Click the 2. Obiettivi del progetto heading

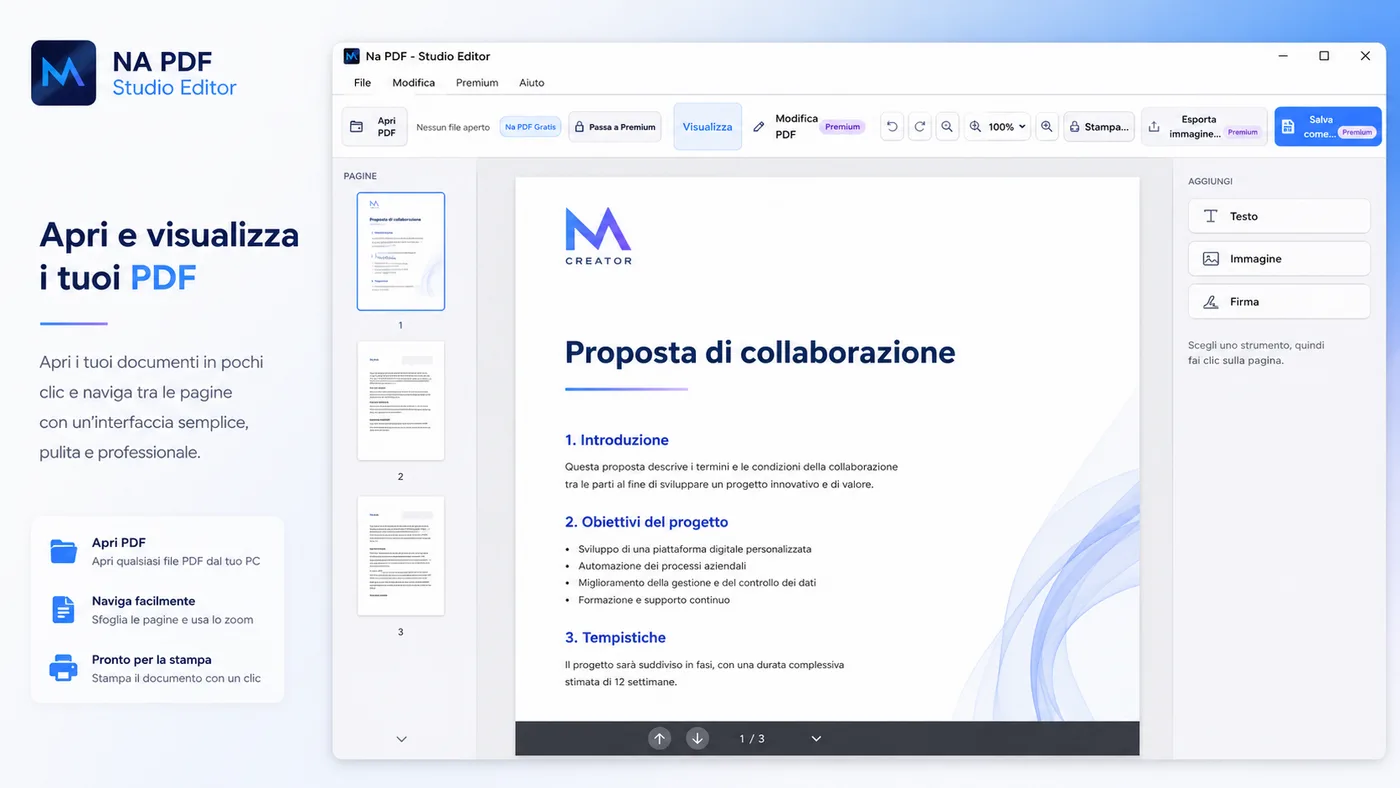coord(646,522)
